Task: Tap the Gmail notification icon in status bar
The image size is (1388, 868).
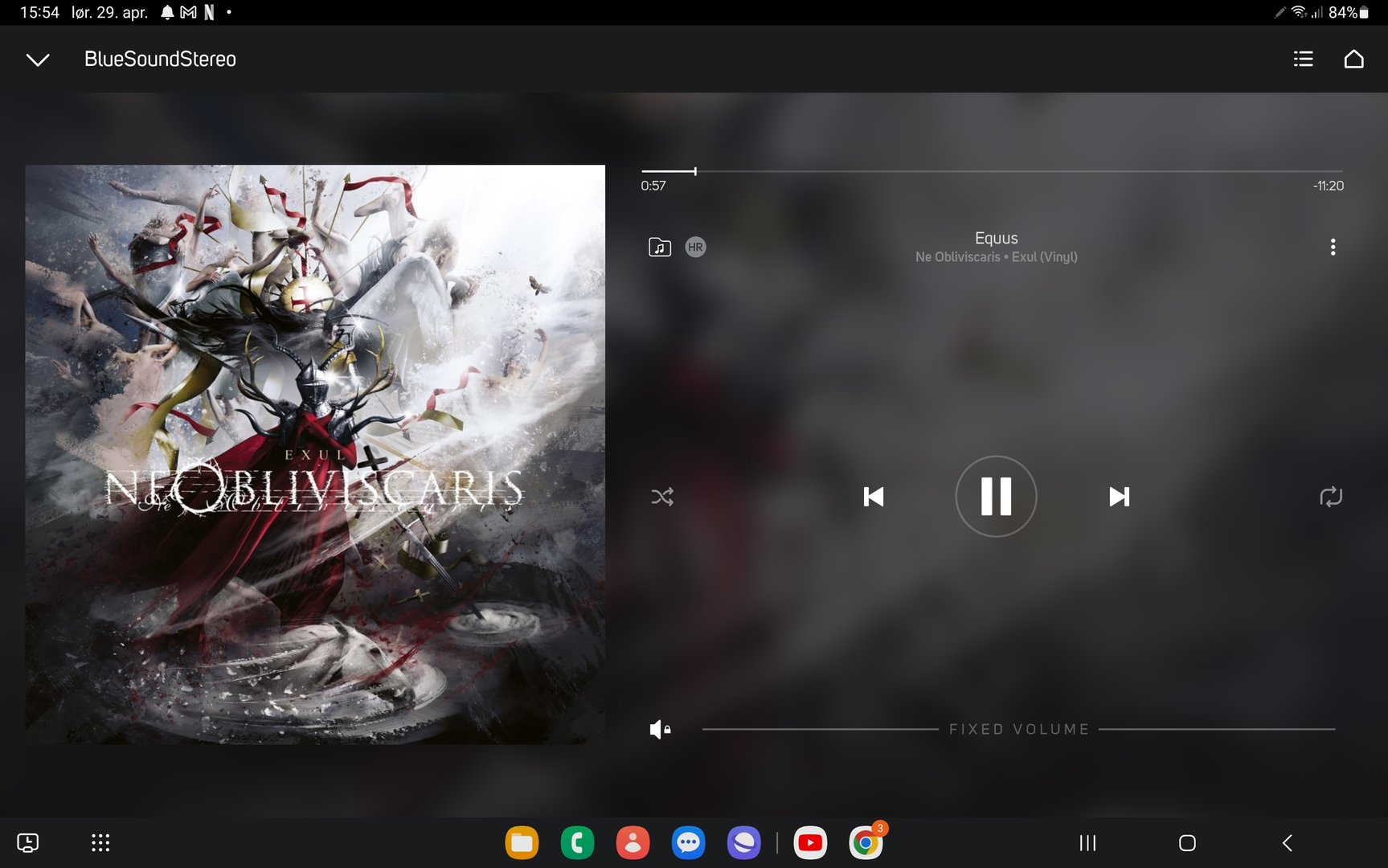Action: click(188, 12)
